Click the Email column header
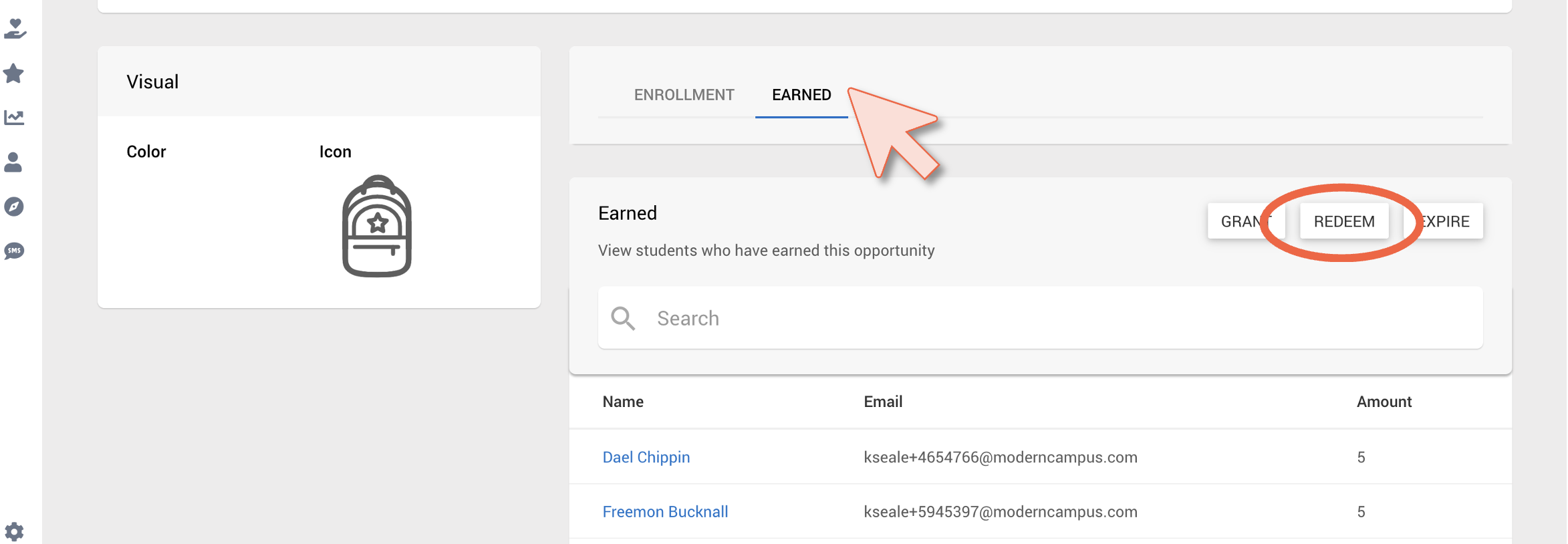 (x=883, y=402)
